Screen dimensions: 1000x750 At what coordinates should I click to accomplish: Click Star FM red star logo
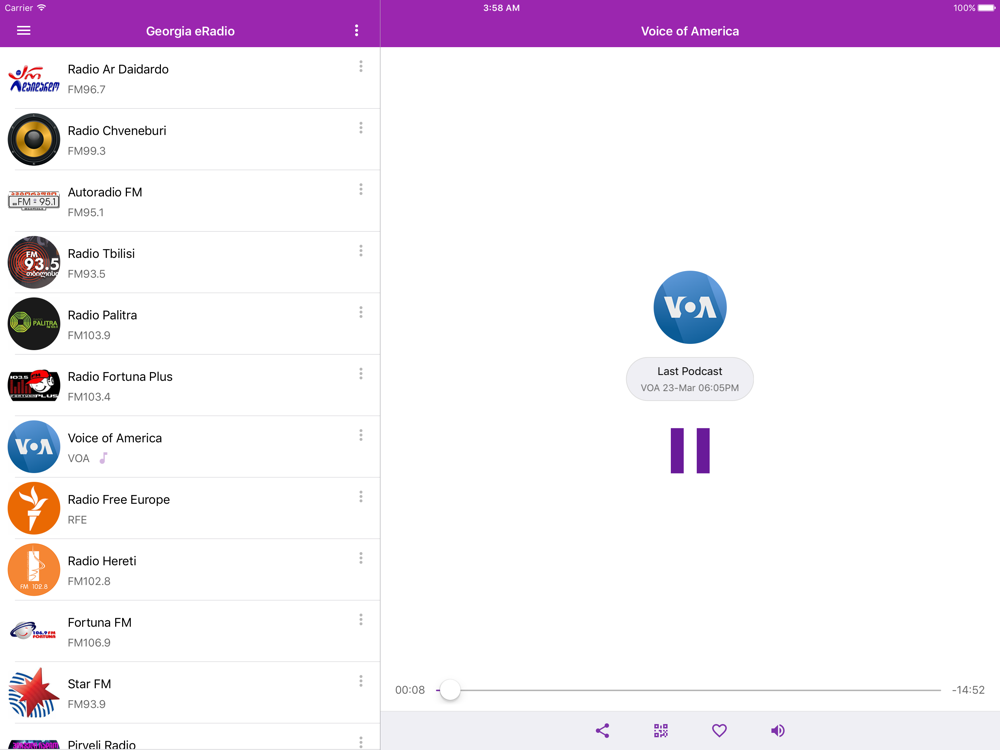point(34,693)
